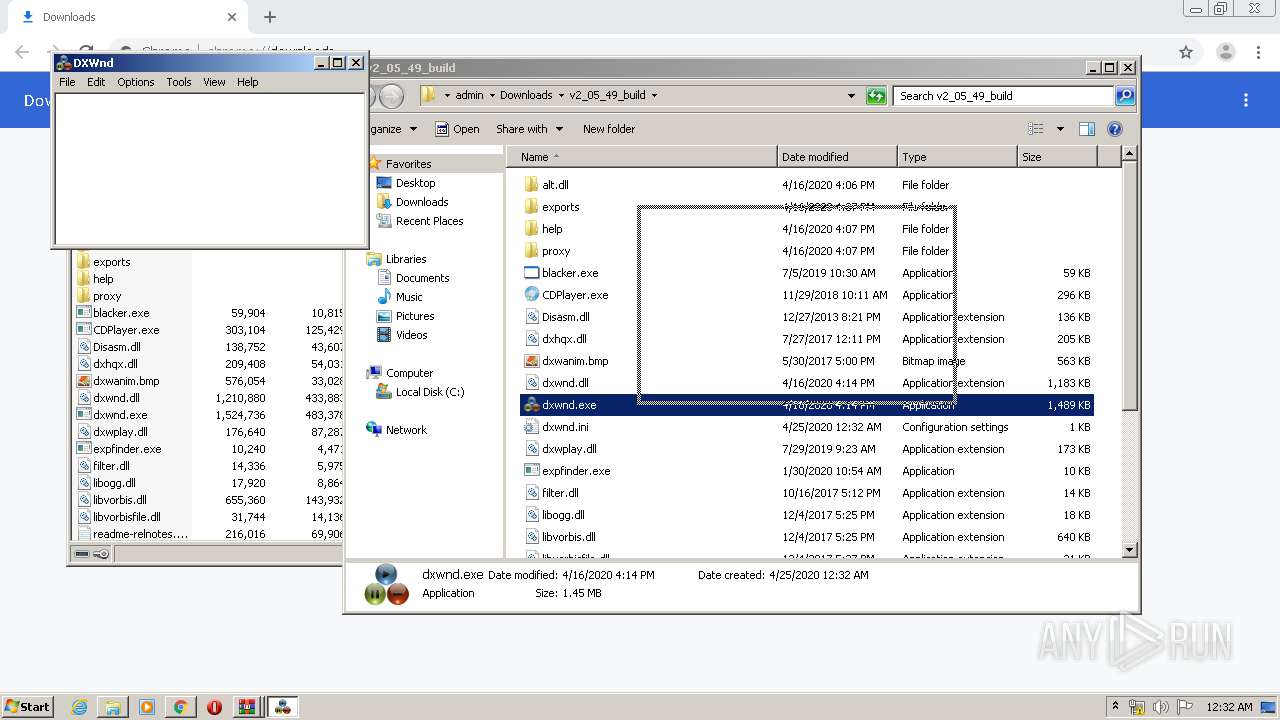The width and height of the screenshot is (1280, 720).
Task: Open the Tools menu in DXWnd
Action: pos(179,82)
